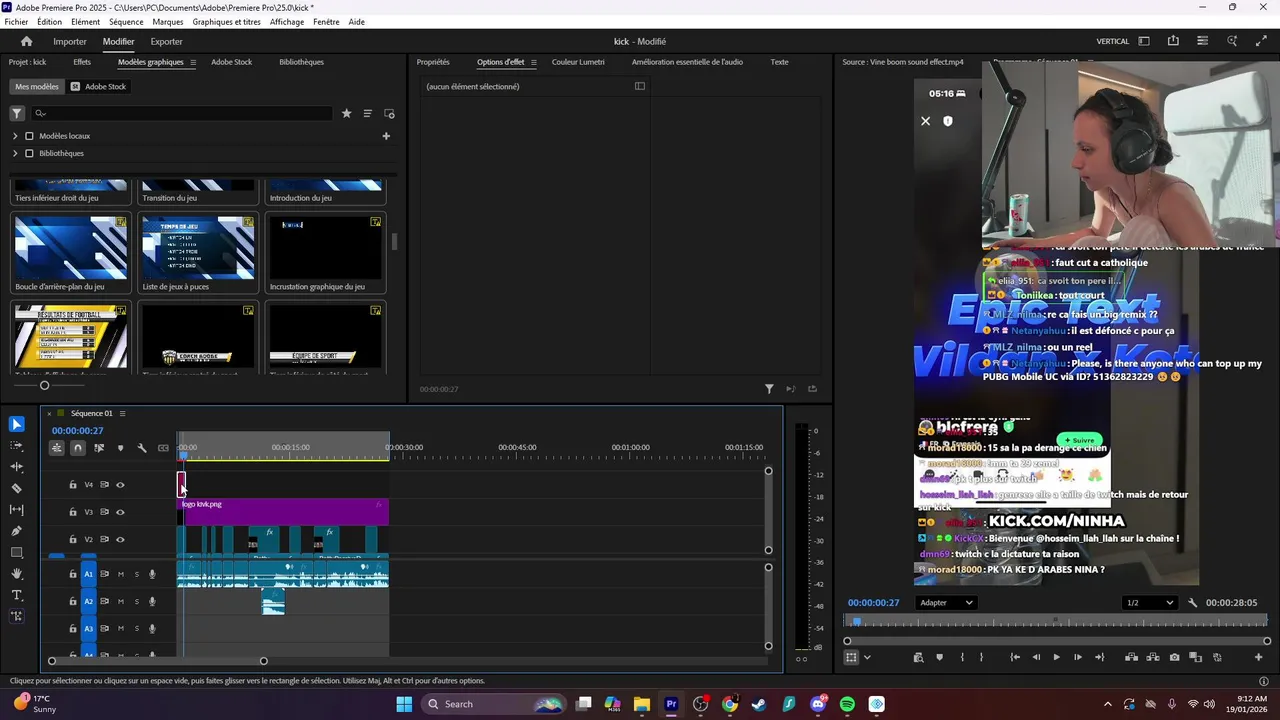The image size is (1280, 720).
Task: Add a marker in the timeline
Action: [x=120, y=448]
